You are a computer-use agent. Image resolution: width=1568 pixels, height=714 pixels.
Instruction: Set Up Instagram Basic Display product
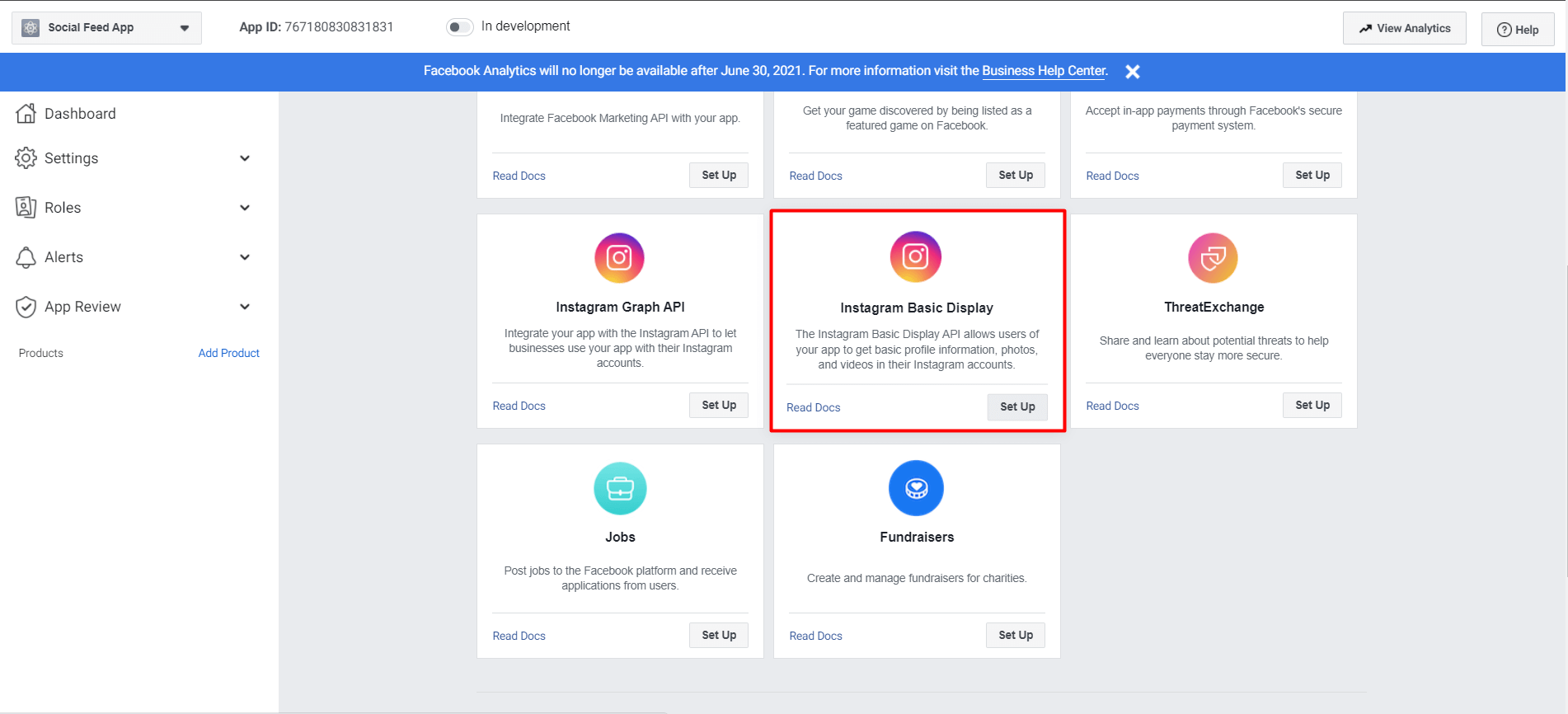(1016, 406)
